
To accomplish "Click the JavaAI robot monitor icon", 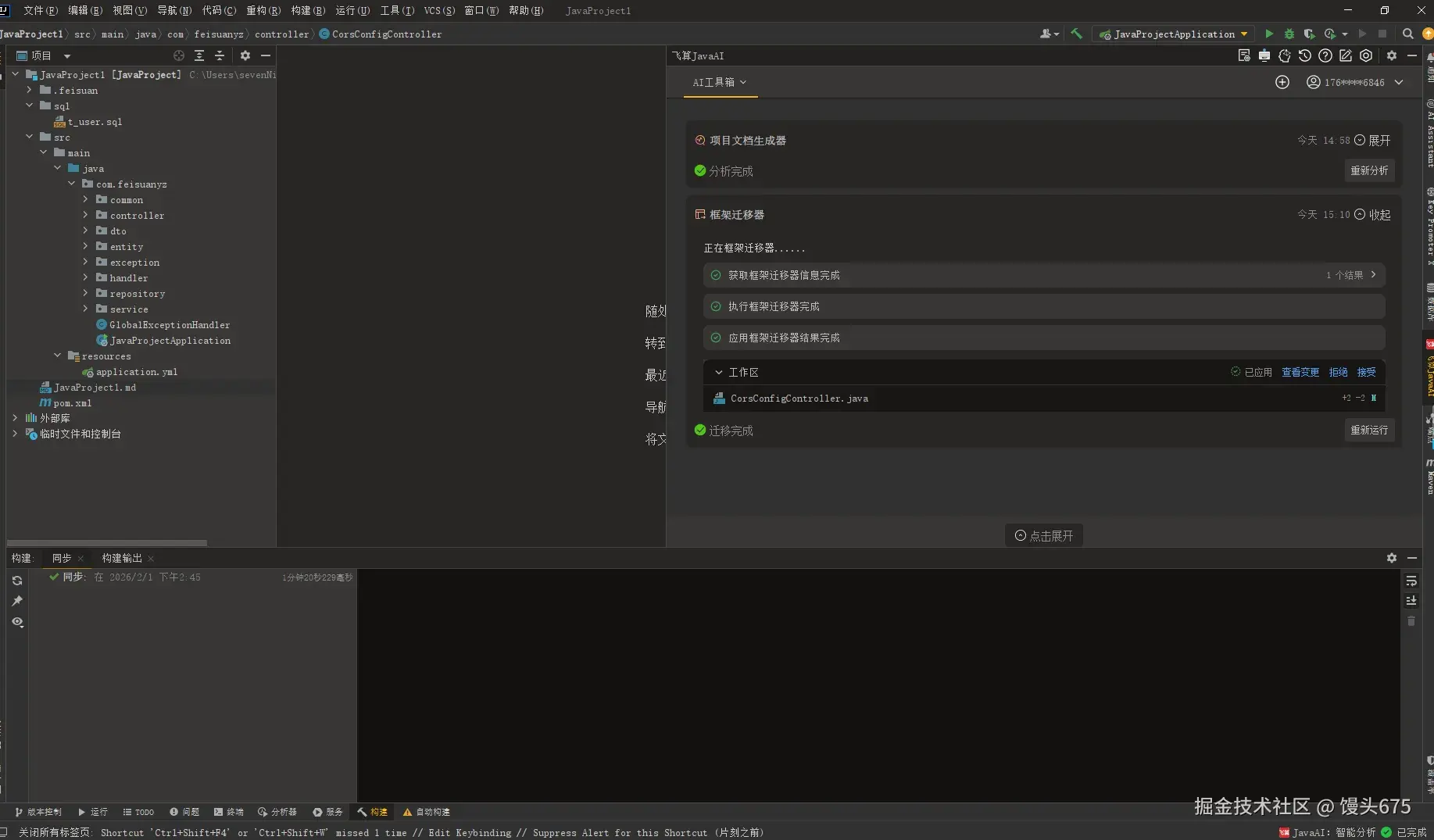I will click(1264, 55).
